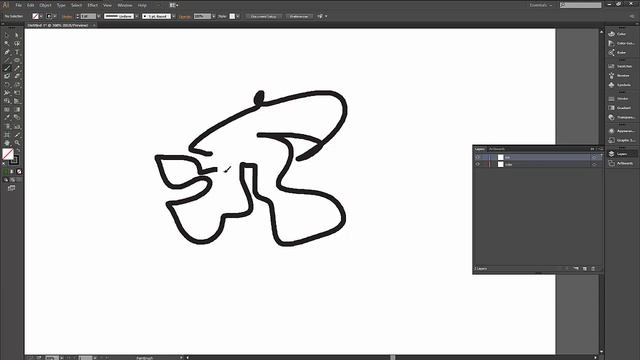Open the opacity value dropdown arrow
Screen dimensions: 640x360
(214, 16)
